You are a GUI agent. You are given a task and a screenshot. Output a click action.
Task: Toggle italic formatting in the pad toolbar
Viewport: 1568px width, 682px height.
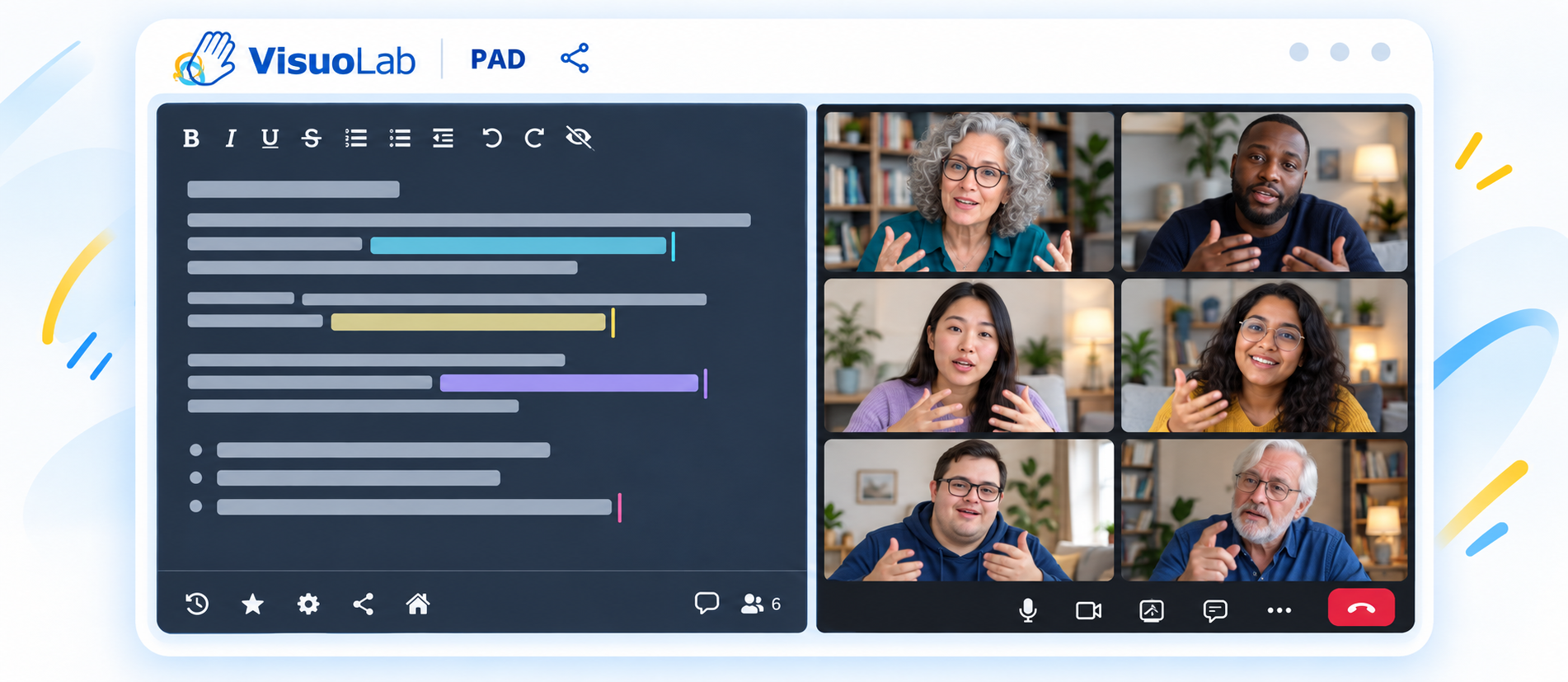[x=231, y=138]
